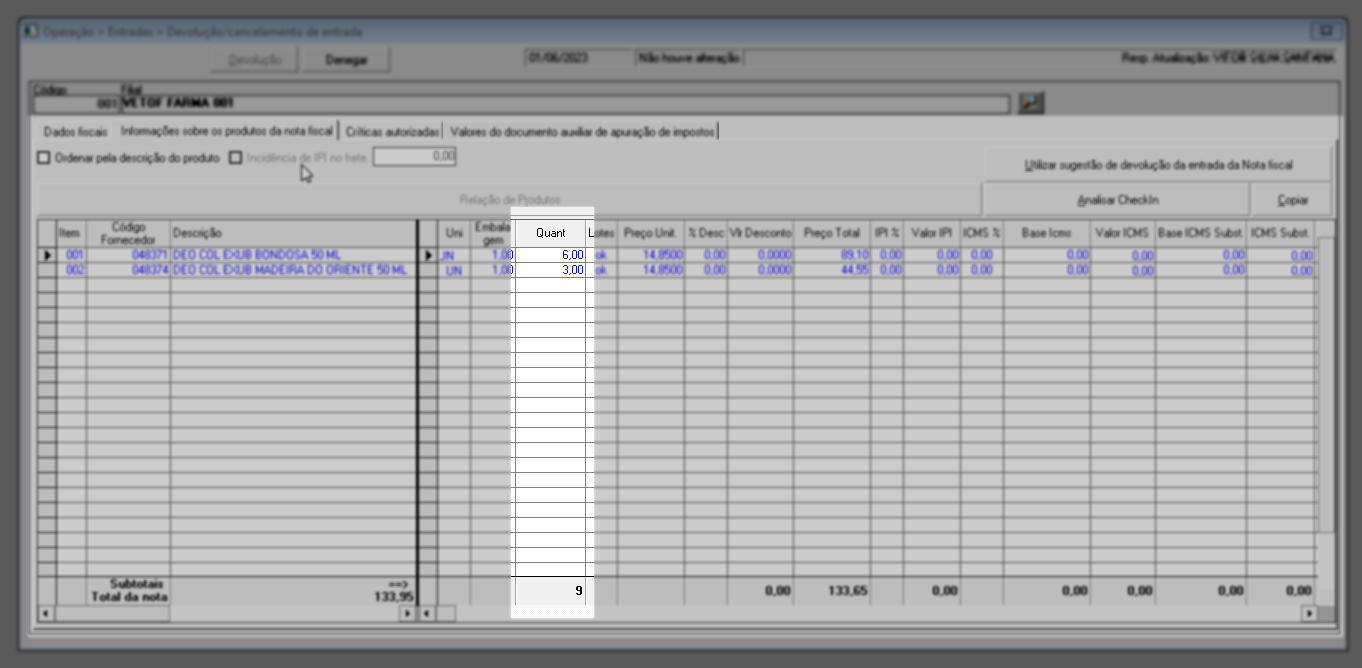Click the Preço Total cell 44,55
1362x668 pixels.
tap(832, 270)
